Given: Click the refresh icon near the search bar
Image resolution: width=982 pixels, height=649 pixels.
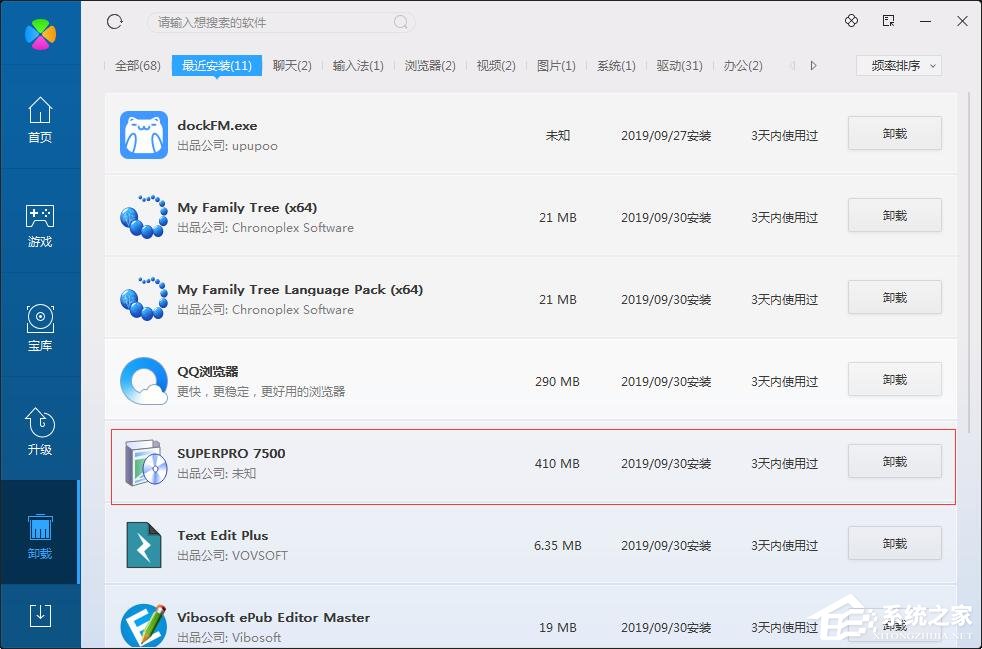Looking at the screenshot, I should (114, 21).
